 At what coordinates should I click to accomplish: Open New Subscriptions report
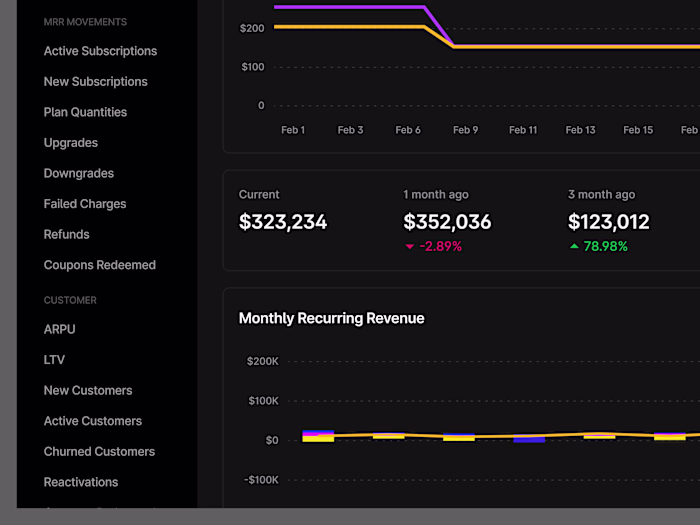pos(96,82)
